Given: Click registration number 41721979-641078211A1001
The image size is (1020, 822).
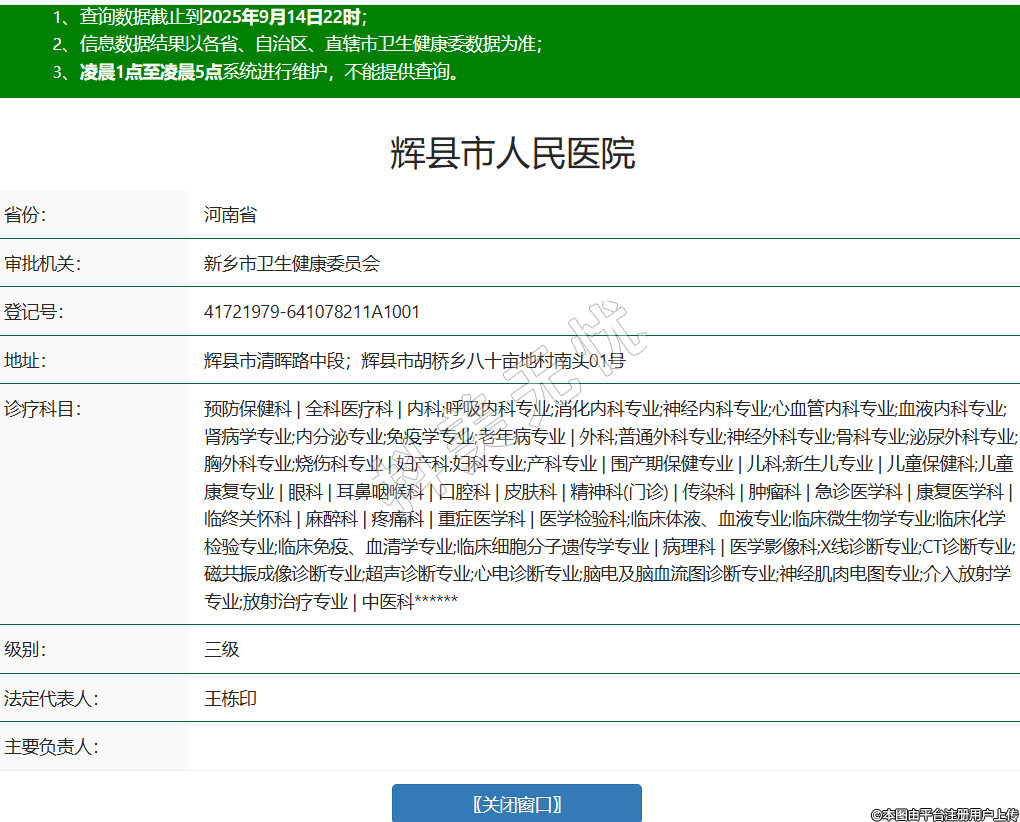Looking at the screenshot, I should point(312,312).
